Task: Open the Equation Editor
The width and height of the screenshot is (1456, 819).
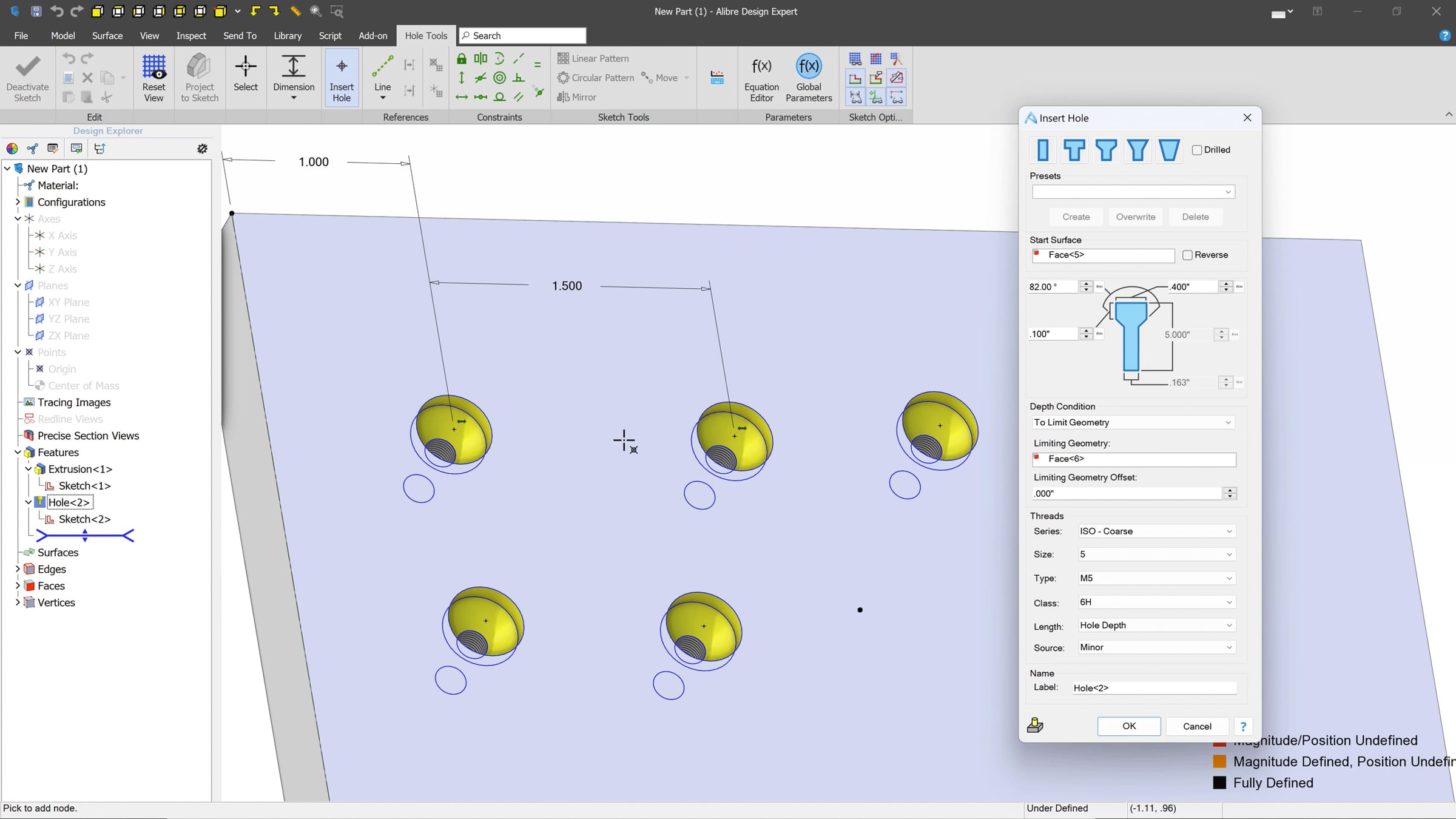Action: (x=761, y=67)
